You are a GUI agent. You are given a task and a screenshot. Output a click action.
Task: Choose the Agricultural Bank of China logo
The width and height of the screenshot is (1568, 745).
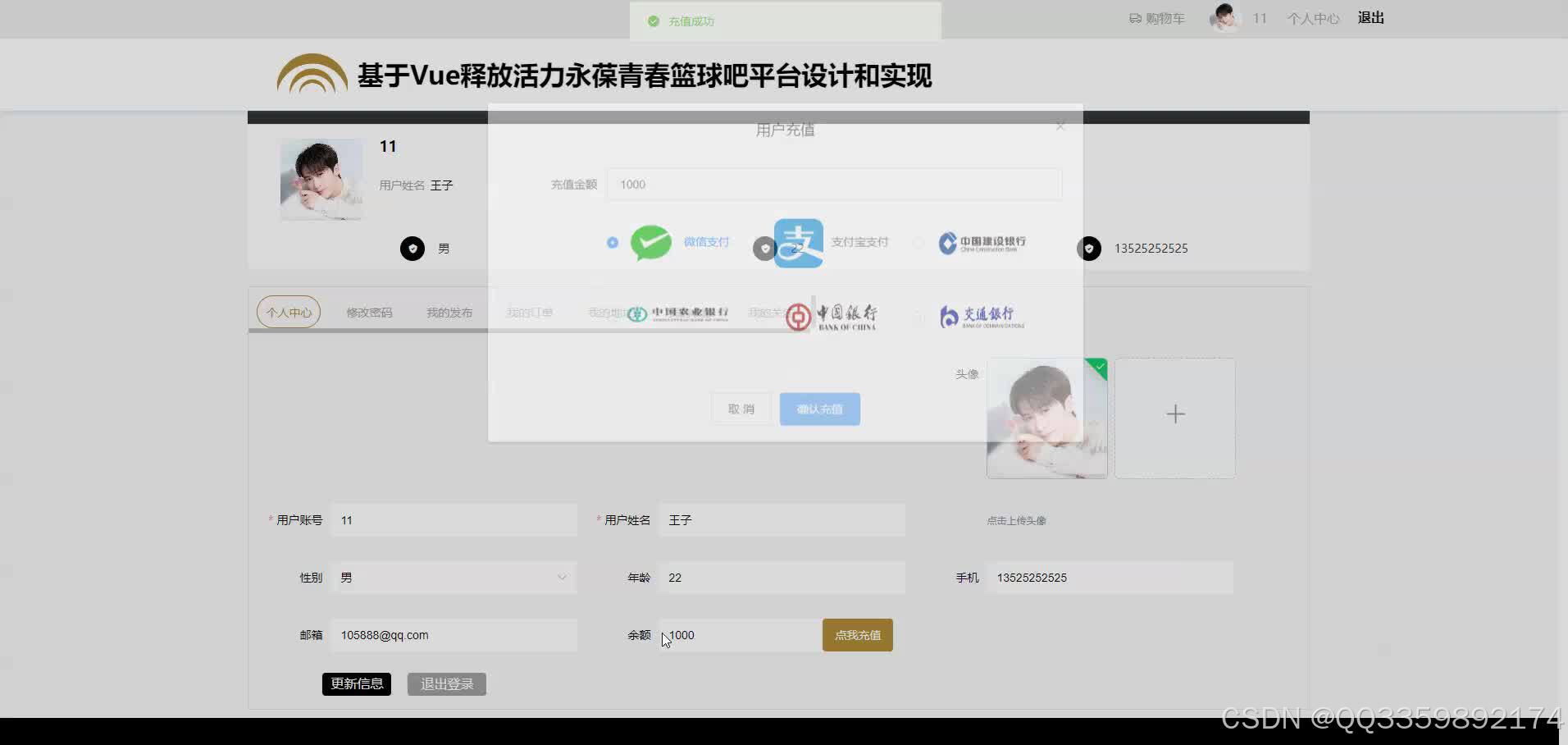(x=677, y=314)
